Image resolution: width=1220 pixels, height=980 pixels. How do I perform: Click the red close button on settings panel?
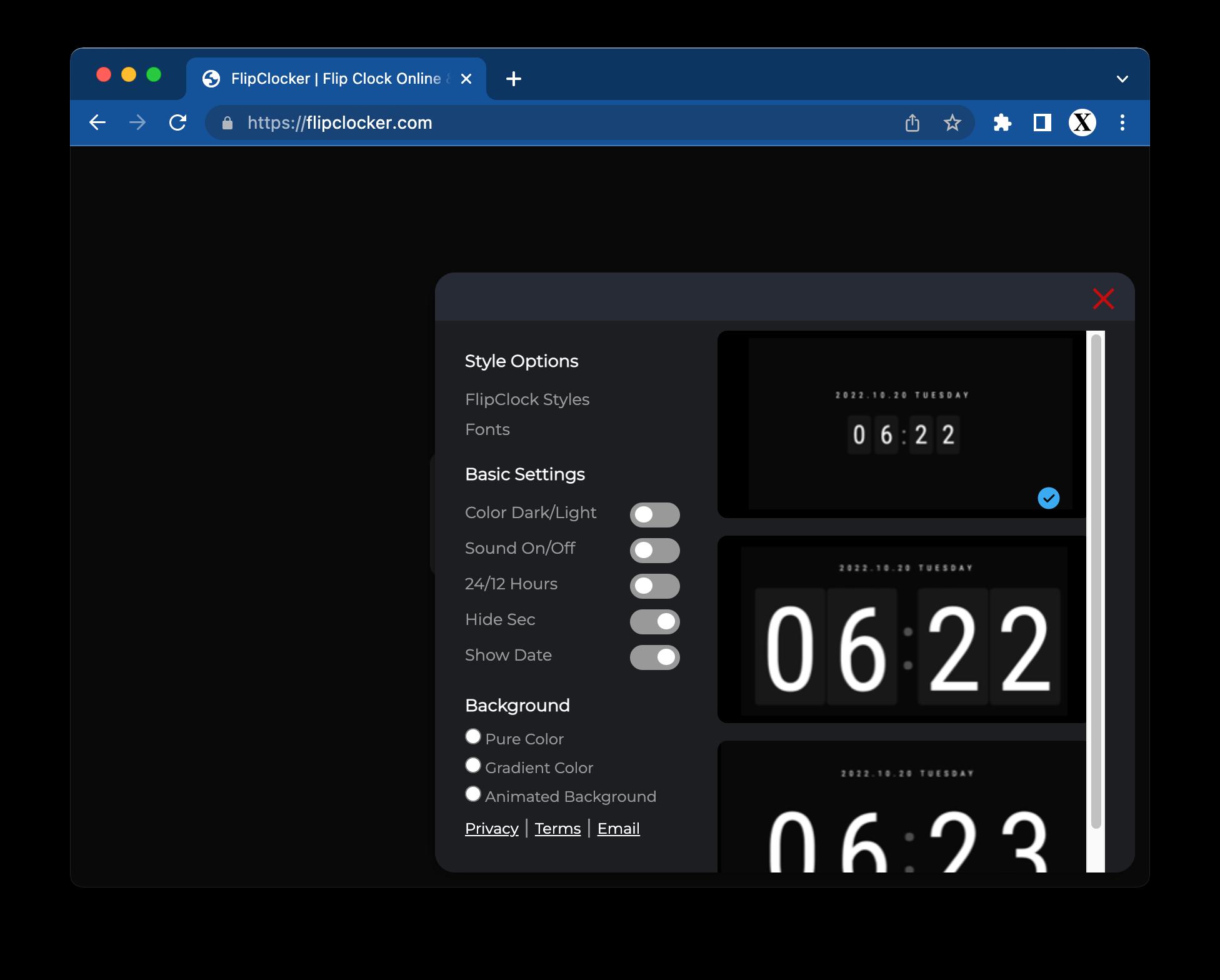point(1104,298)
